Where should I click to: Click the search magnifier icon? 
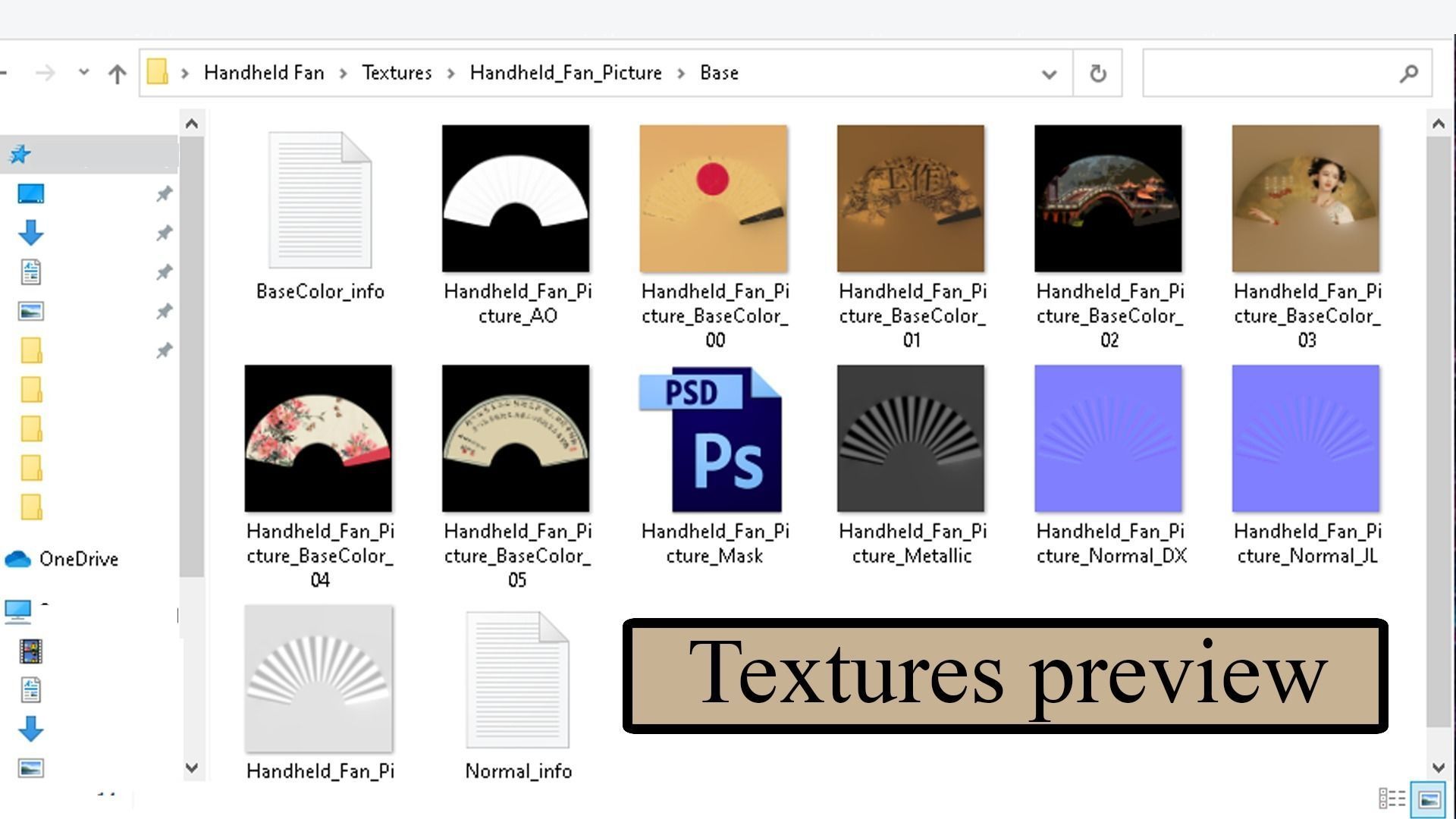[1408, 74]
